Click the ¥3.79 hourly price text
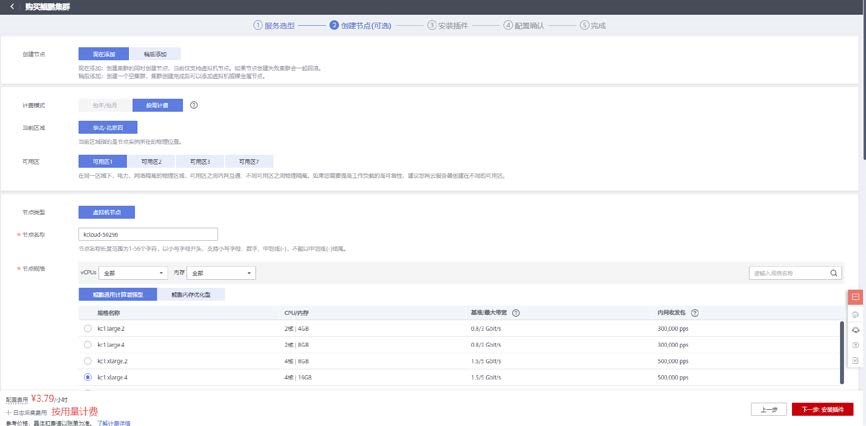This screenshot has width=866, height=426. coord(43,398)
